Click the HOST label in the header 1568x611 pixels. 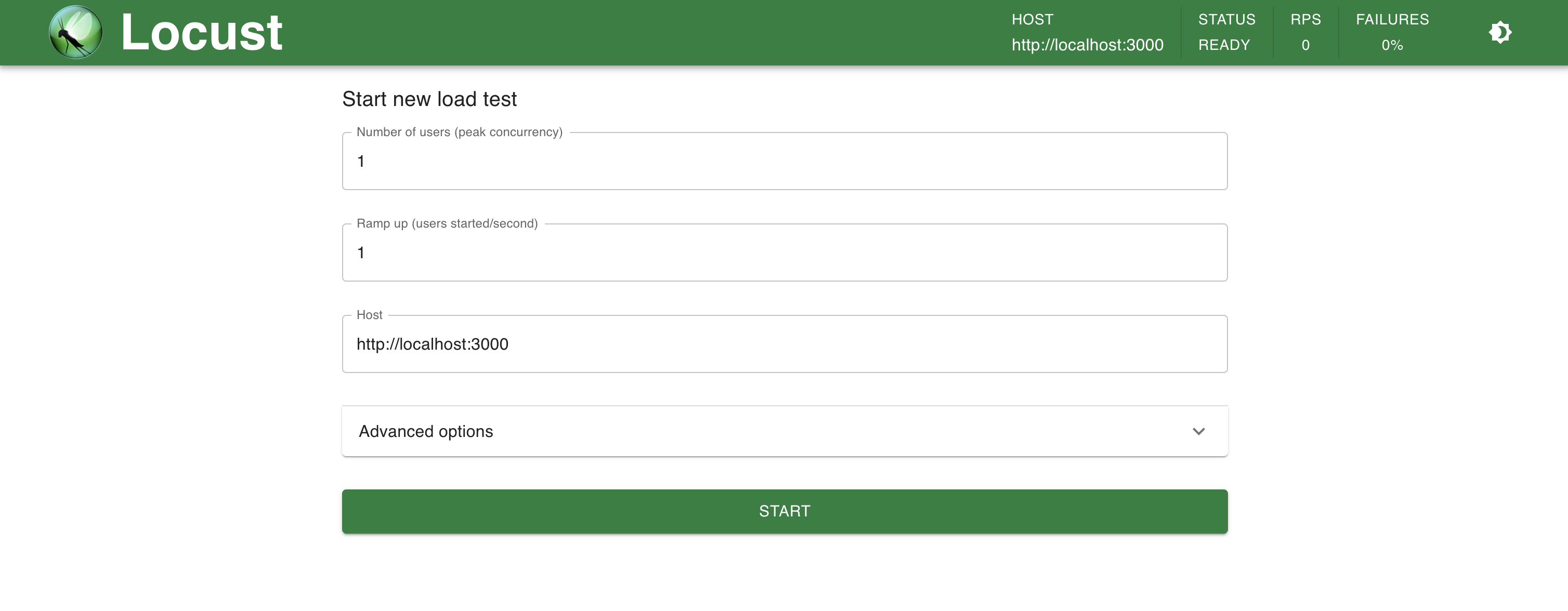(1032, 19)
